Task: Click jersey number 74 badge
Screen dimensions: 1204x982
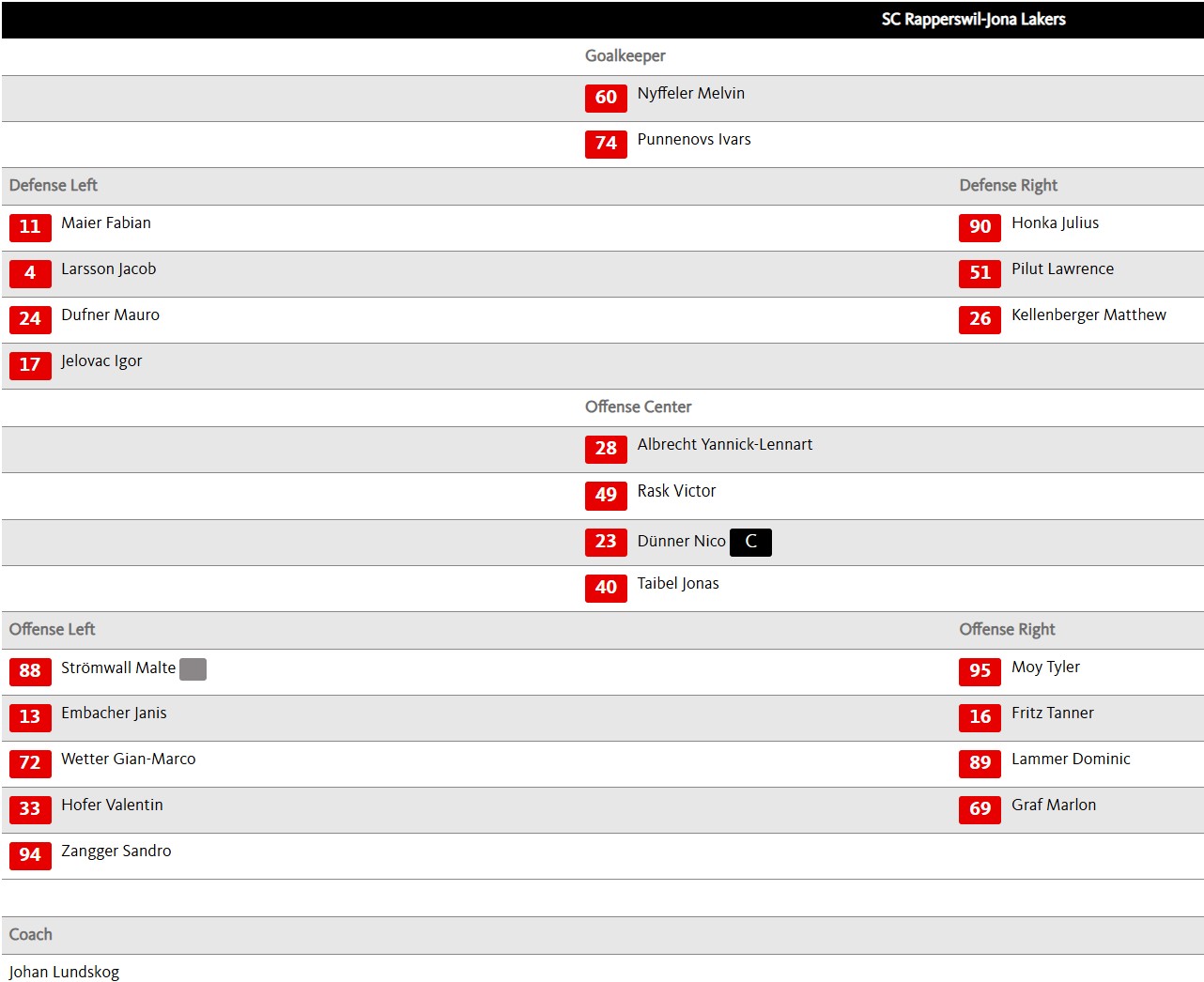Action: pos(606,144)
